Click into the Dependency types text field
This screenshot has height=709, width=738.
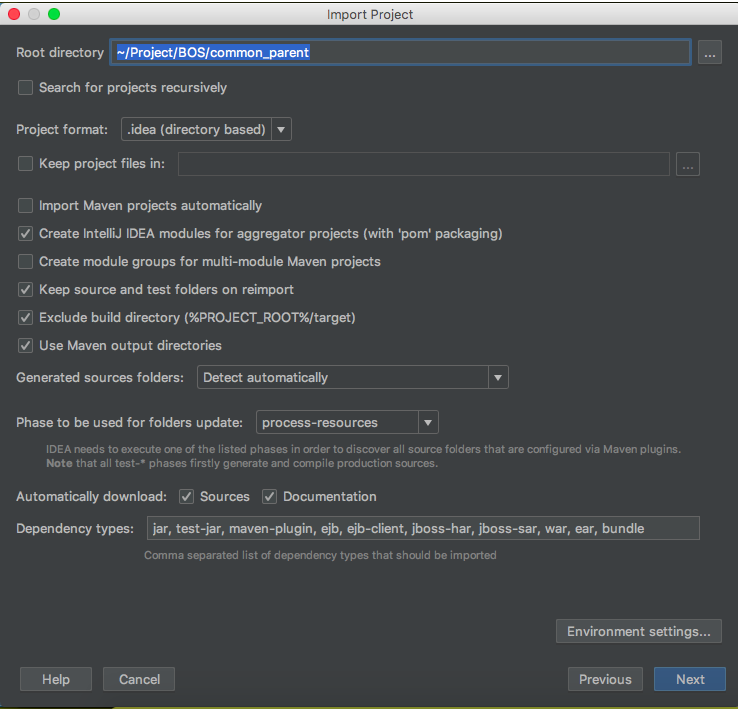coord(422,529)
